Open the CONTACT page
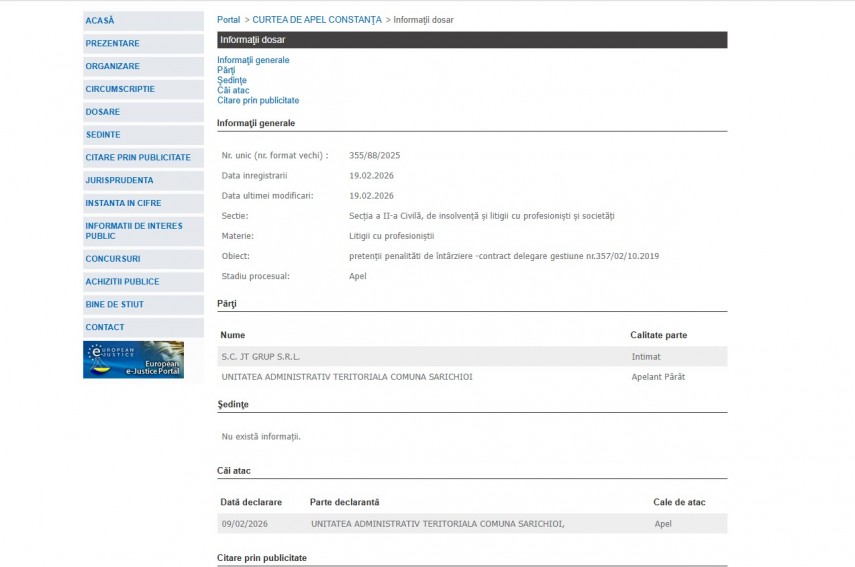The height and width of the screenshot is (567, 855). [105, 328]
